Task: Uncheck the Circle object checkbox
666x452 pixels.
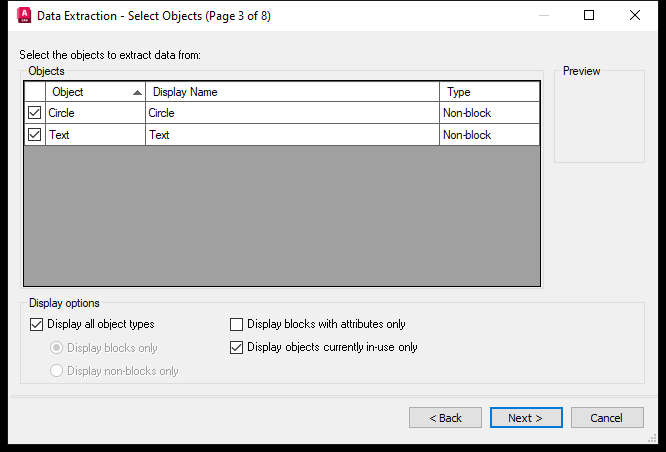Action: tap(34, 113)
